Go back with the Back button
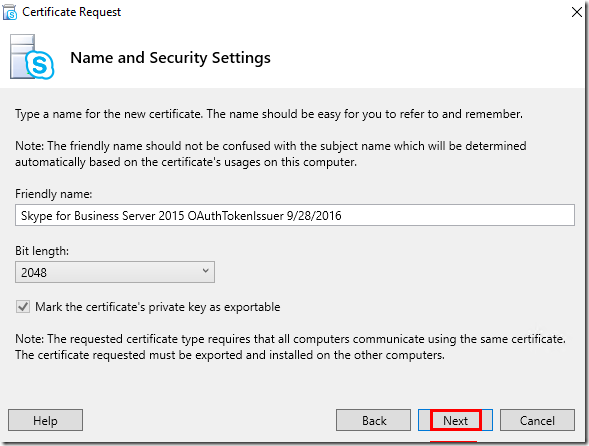 click(373, 420)
